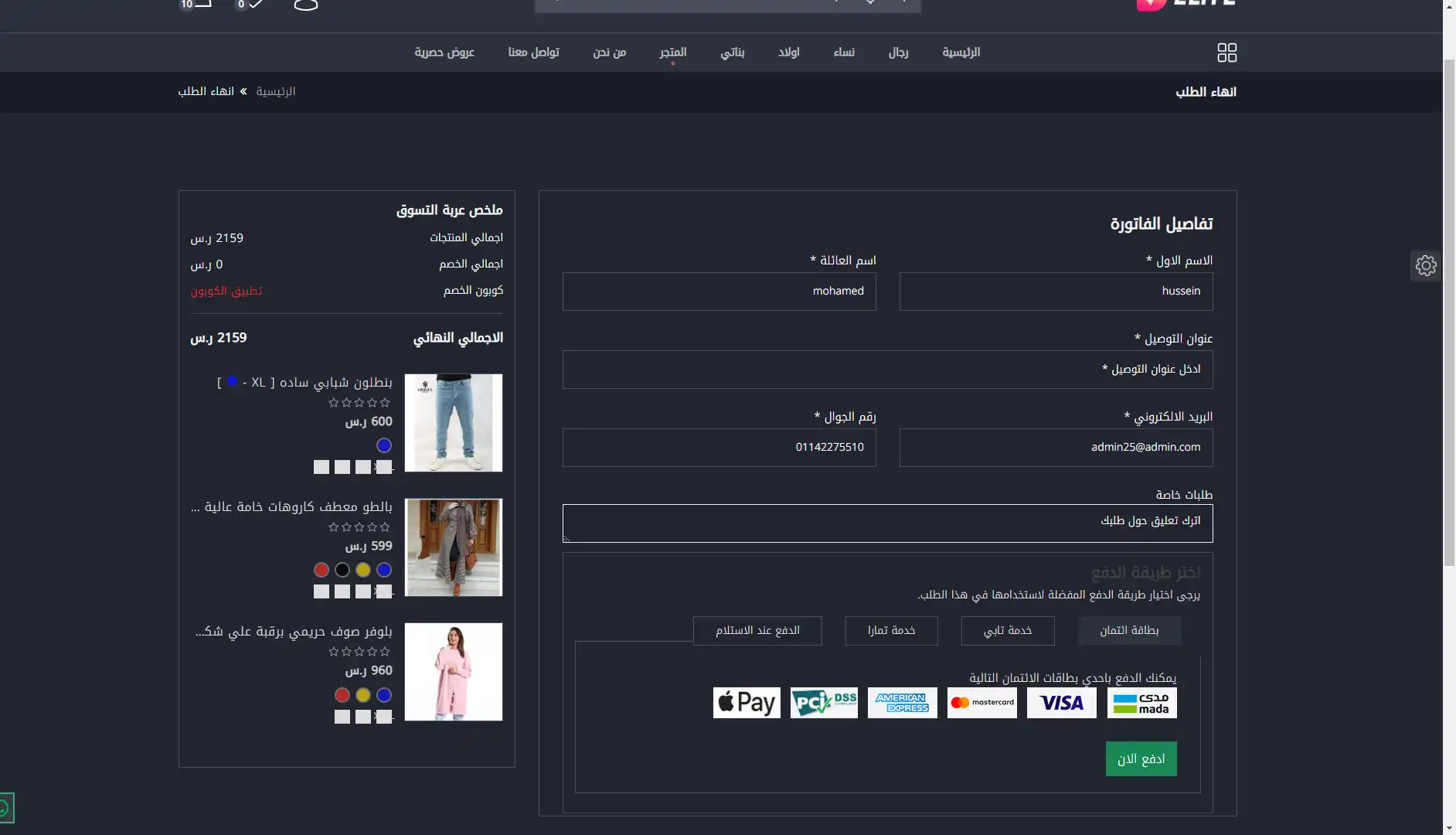
Task: Open the user account icon in header
Action: pos(306,4)
